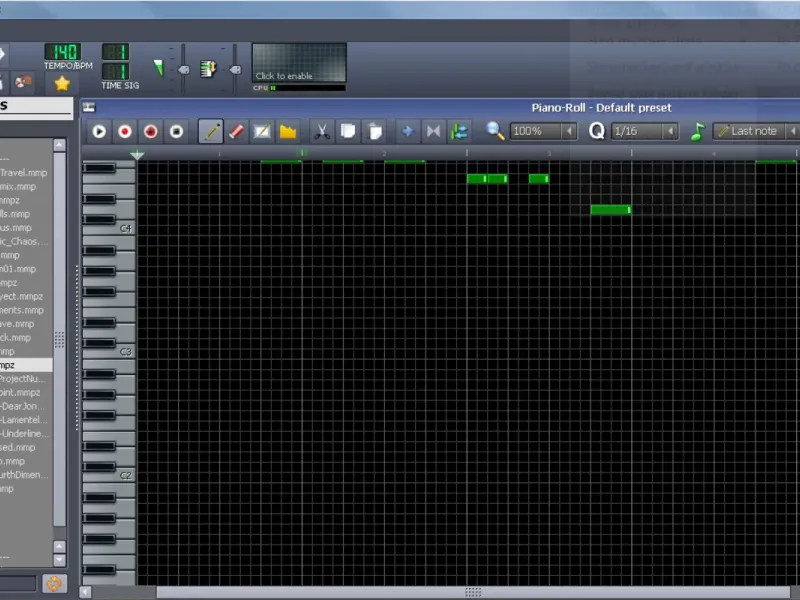Open the Last note length dropdown
The image size is (800, 600).
[757, 131]
